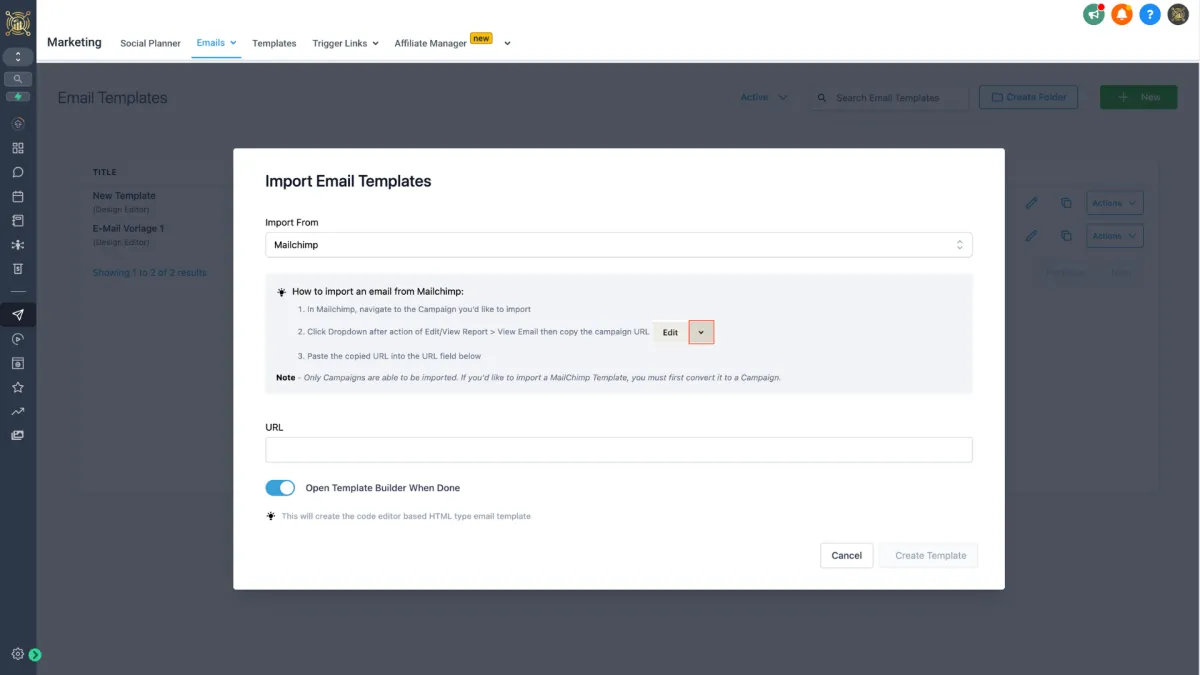Open the Automation play-circle icon in sidebar
This screenshot has width=1200, height=675.
click(x=18, y=339)
